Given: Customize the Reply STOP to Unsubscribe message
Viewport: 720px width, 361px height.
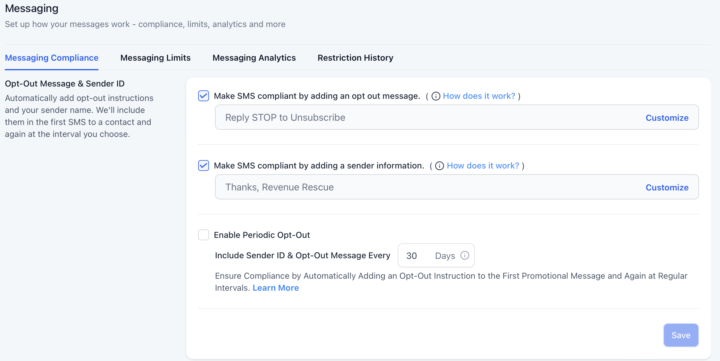Looking at the screenshot, I should 667,118.
